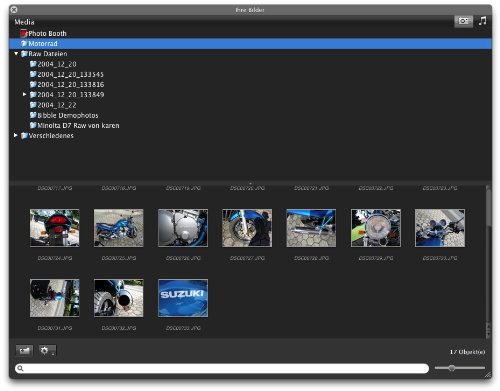Select the handlebar and gauges photo
The height and width of the screenshot is (391, 500).
[440, 228]
